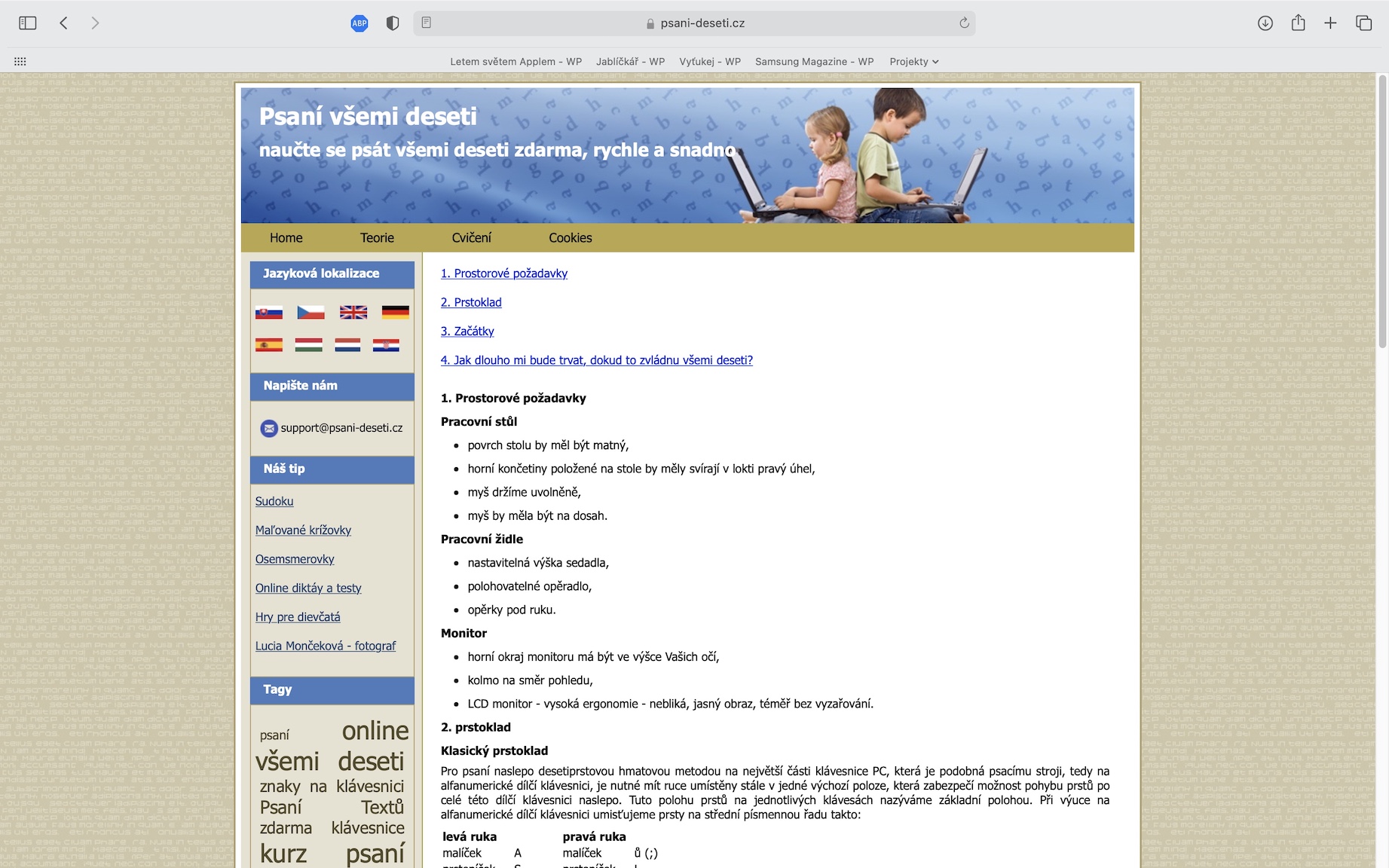Image resolution: width=1389 pixels, height=868 pixels.
Task: Click the 'Textů' tag in the tag cloud
Action: tap(383, 808)
